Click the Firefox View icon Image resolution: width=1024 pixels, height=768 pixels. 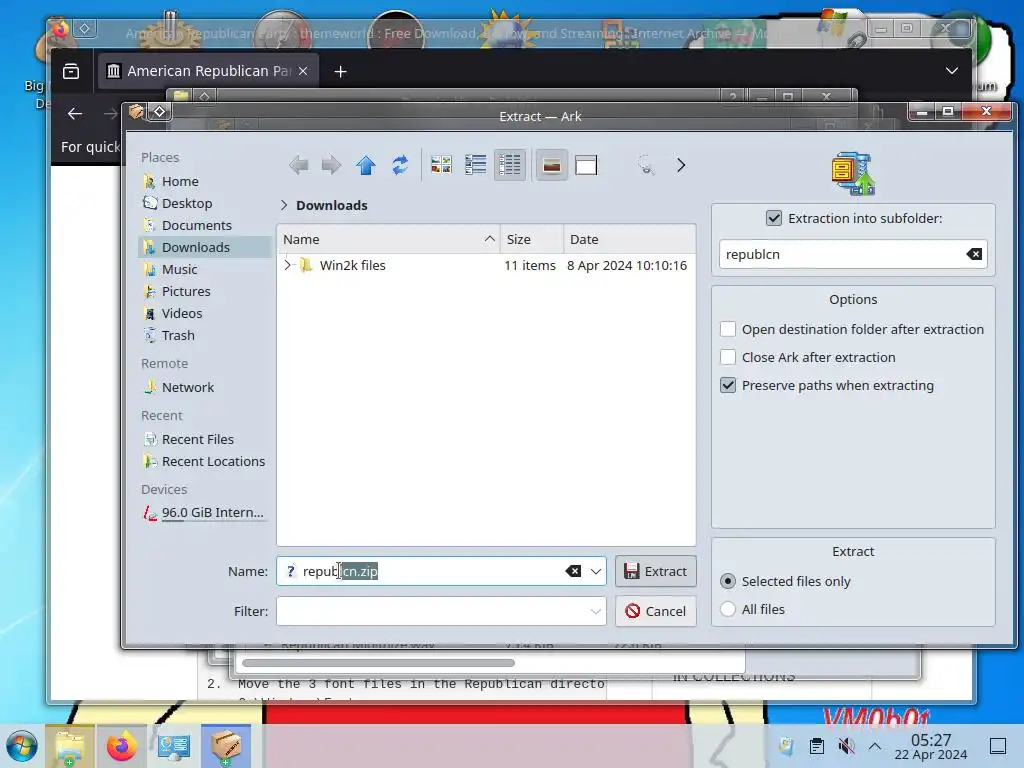71,71
